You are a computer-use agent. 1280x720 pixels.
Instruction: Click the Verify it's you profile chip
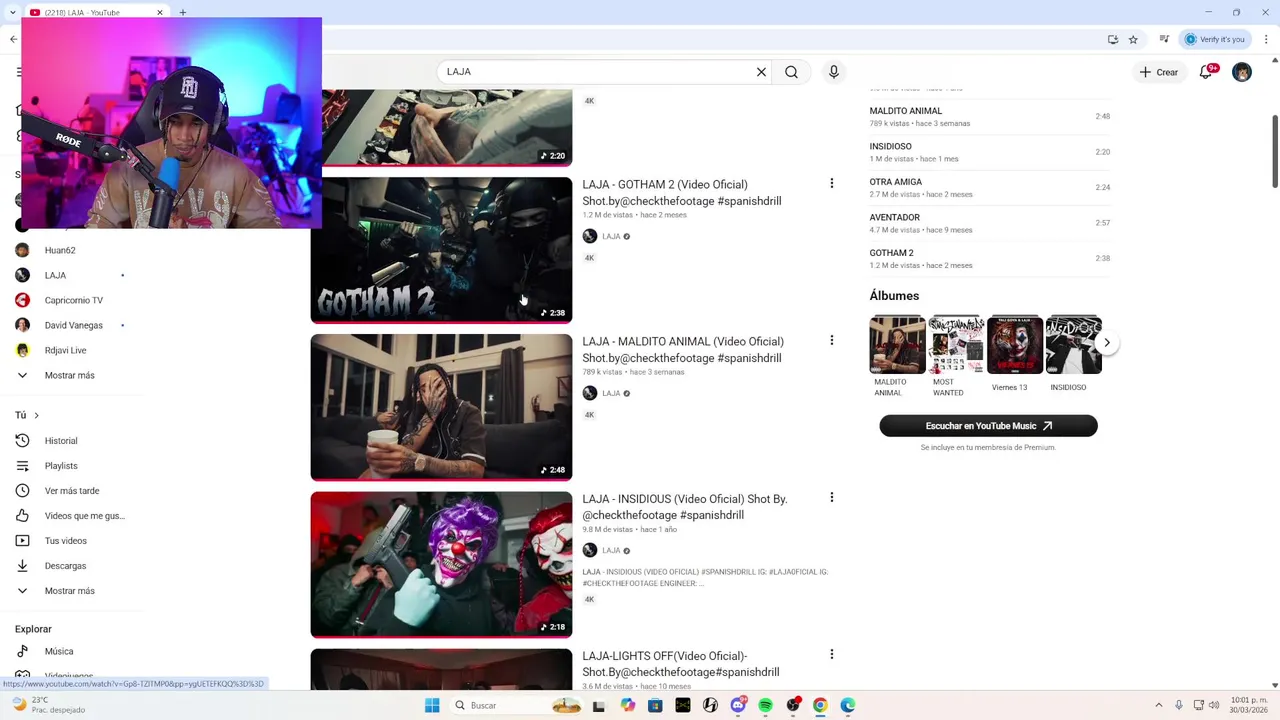coord(1215,39)
